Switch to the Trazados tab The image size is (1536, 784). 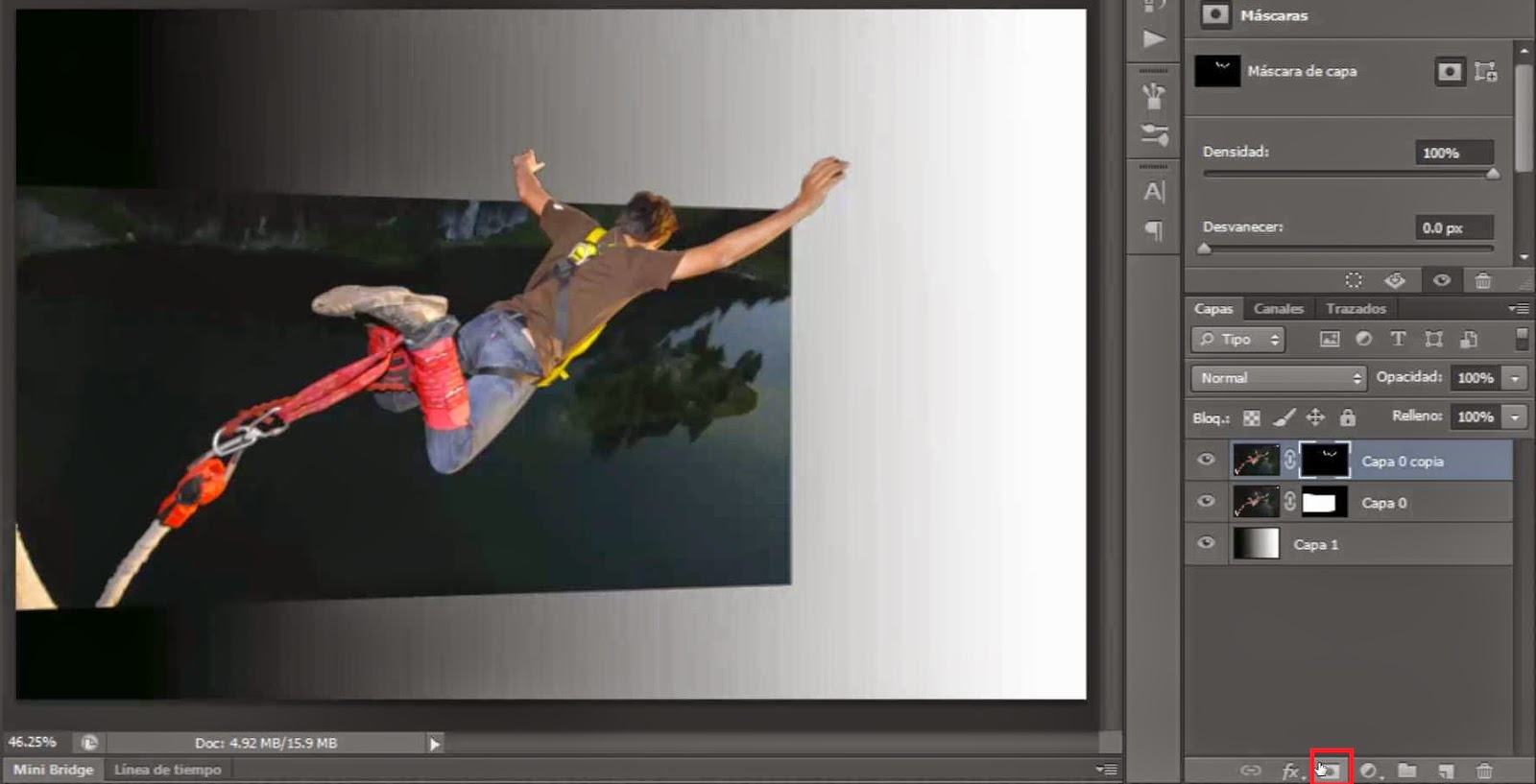pyautogui.click(x=1356, y=308)
